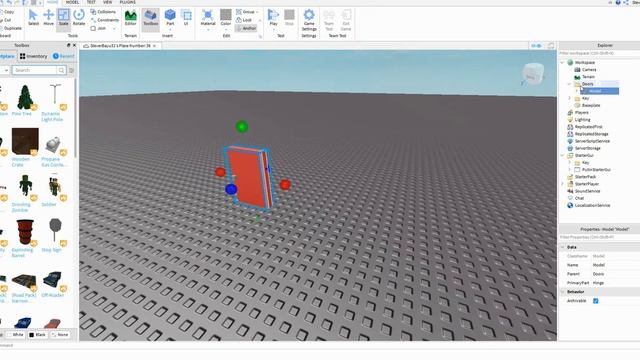Open the UI insert tool
This screenshot has height=360, width=640.
coord(186,18)
